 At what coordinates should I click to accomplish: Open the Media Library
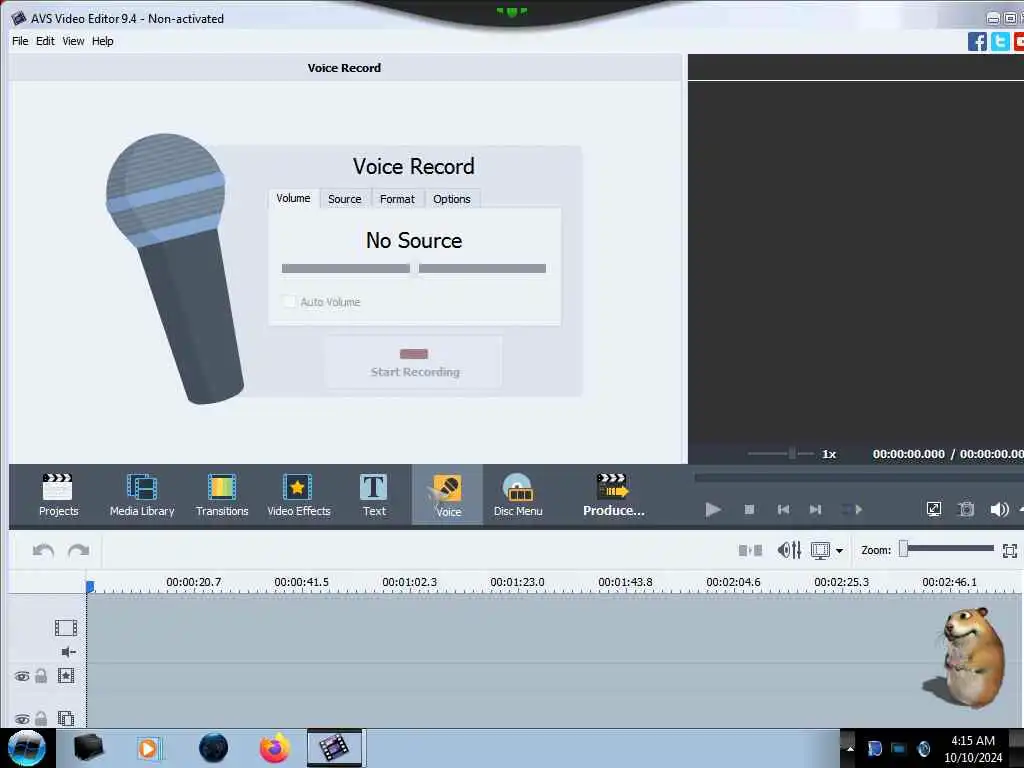tap(142, 495)
